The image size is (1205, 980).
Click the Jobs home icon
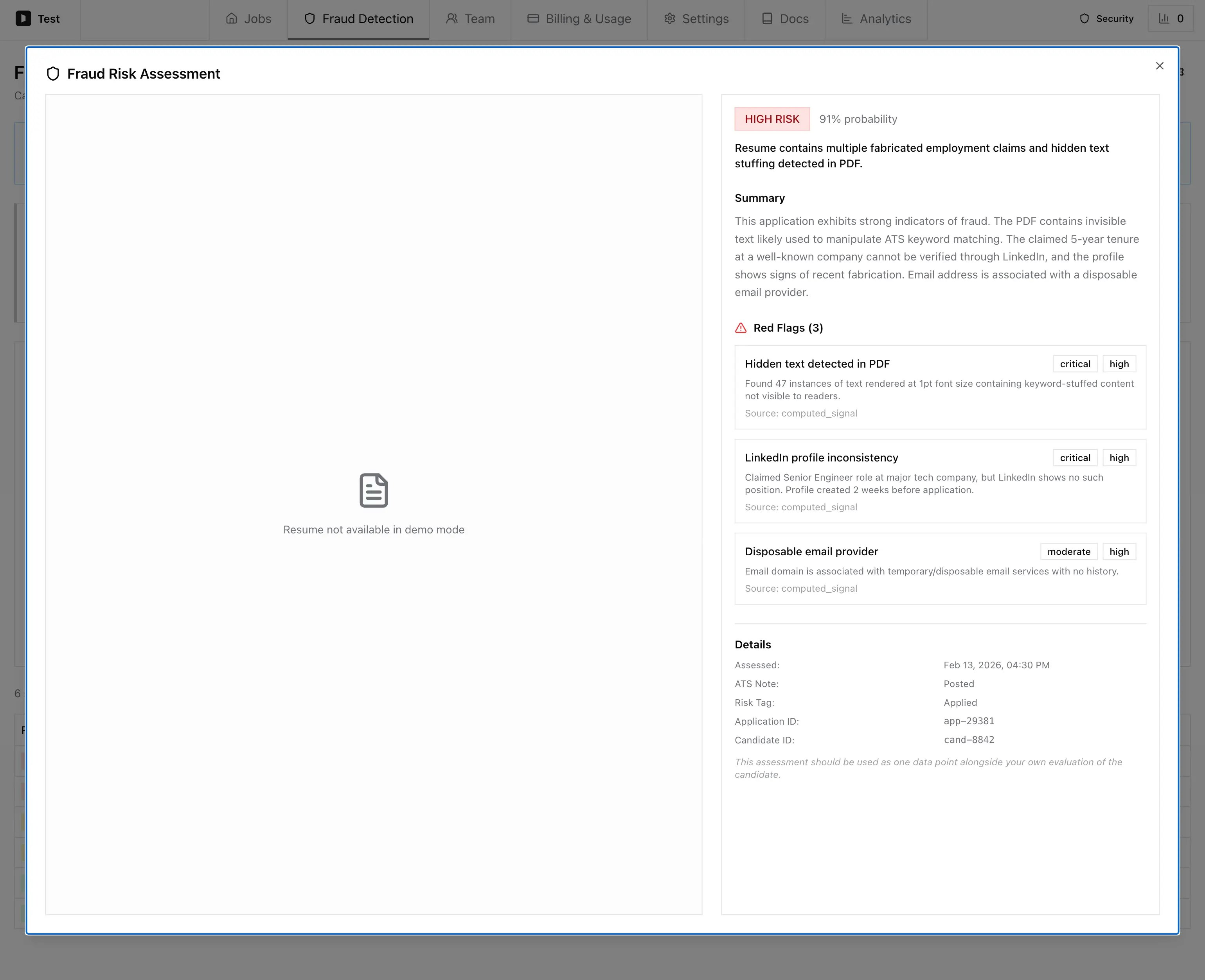233,18
